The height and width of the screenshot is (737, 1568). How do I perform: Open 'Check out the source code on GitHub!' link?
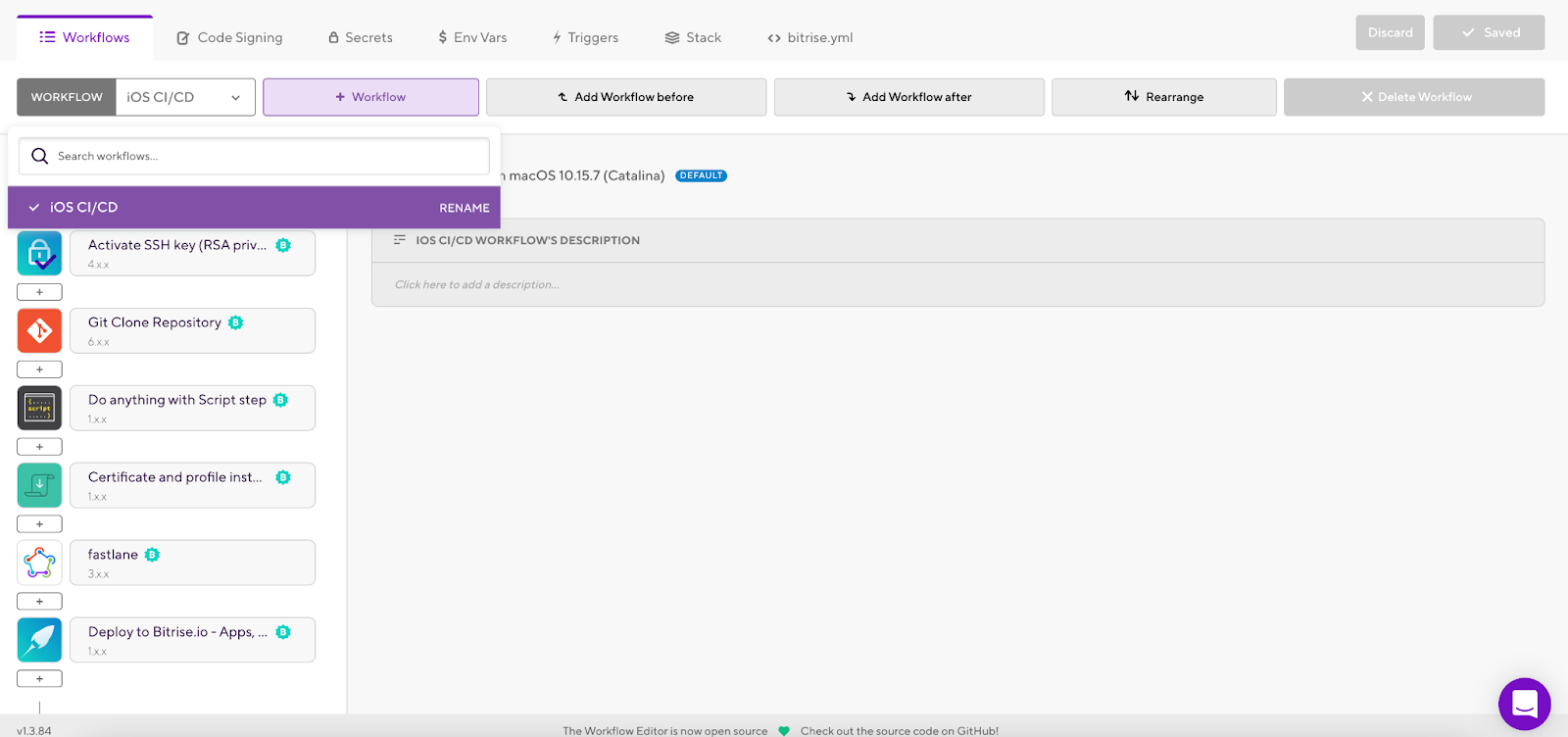coord(900,731)
